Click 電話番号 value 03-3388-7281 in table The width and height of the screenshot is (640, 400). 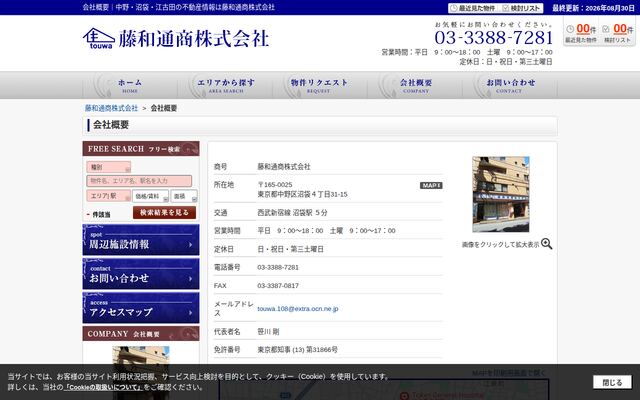[278, 267]
